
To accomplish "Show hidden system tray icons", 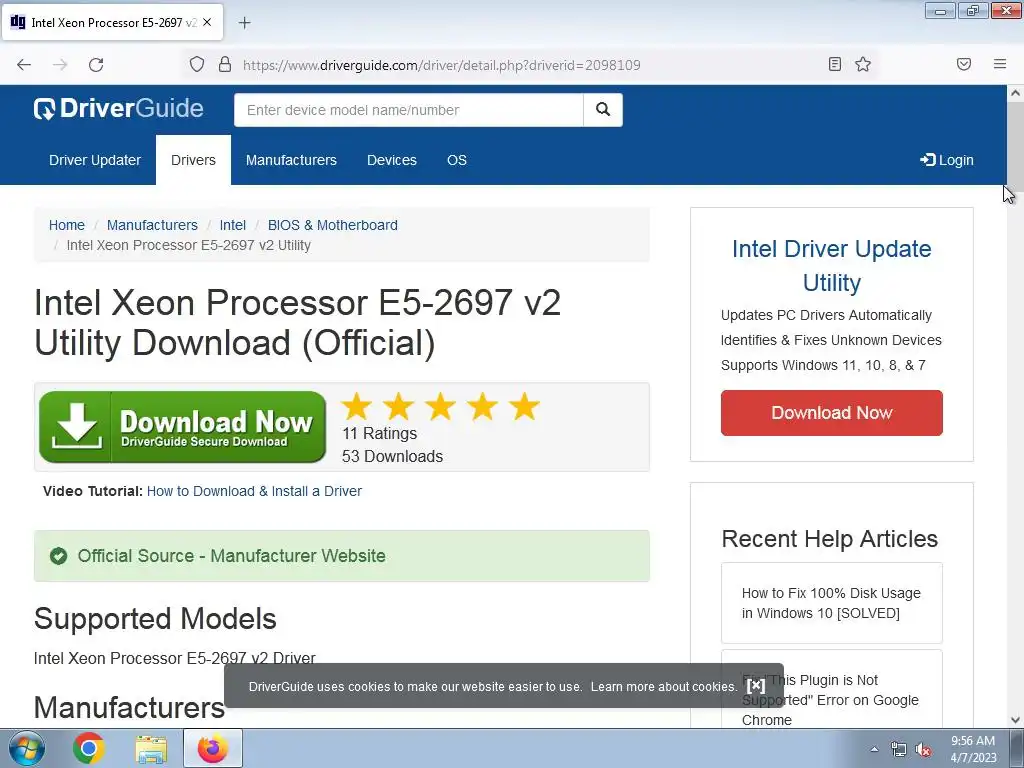I will [x=874, y=749].
